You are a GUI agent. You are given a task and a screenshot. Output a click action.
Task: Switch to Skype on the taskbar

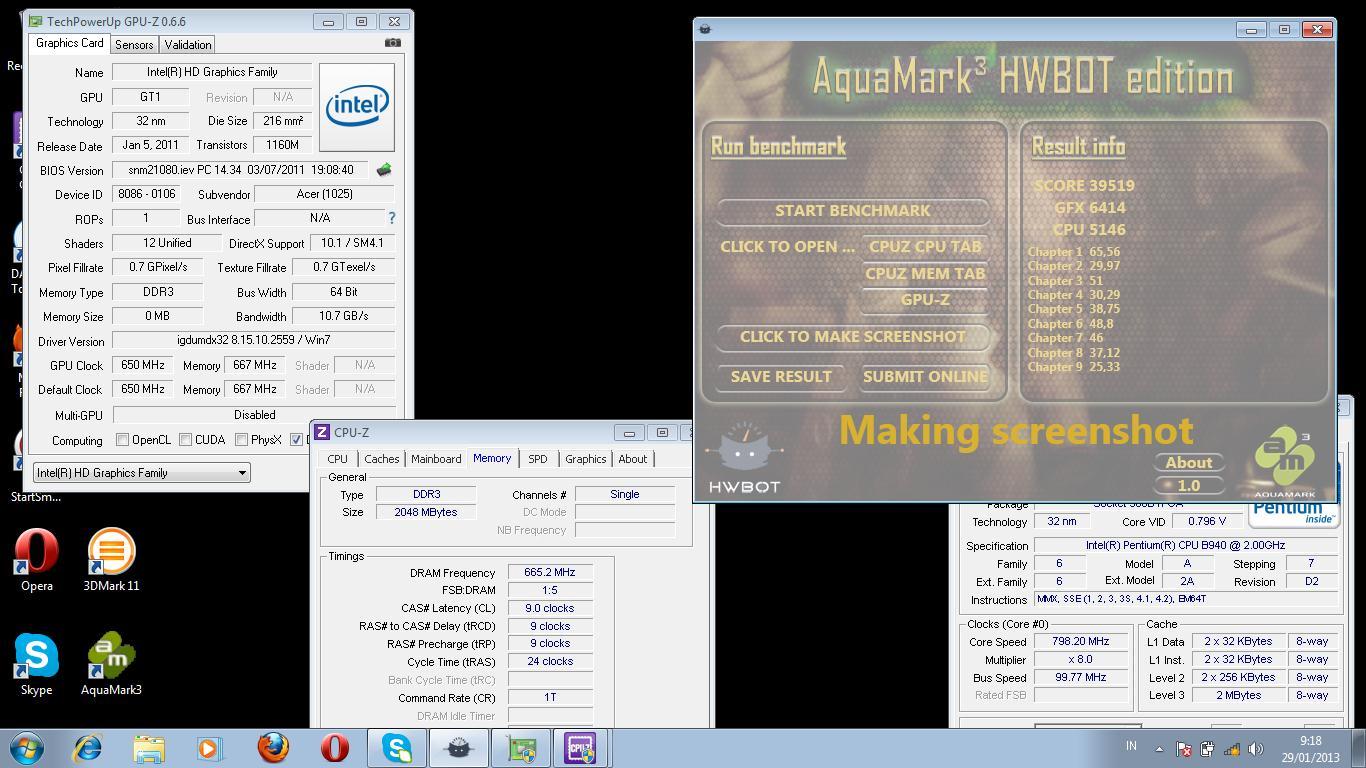(397, 748)
